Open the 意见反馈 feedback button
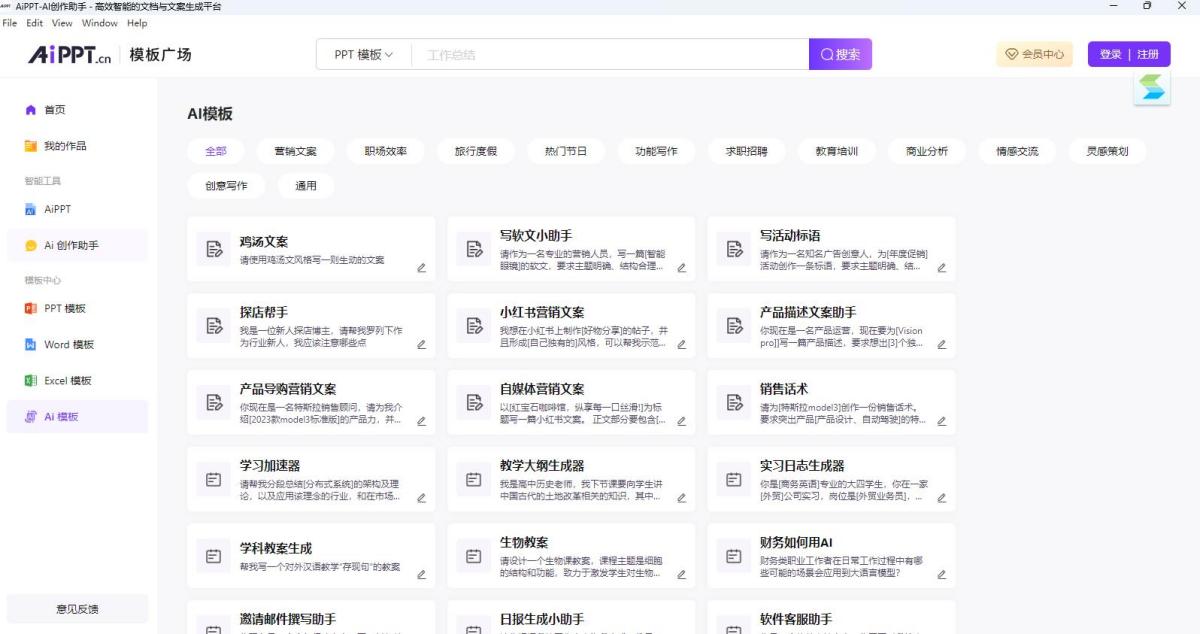 click(77, 609)
